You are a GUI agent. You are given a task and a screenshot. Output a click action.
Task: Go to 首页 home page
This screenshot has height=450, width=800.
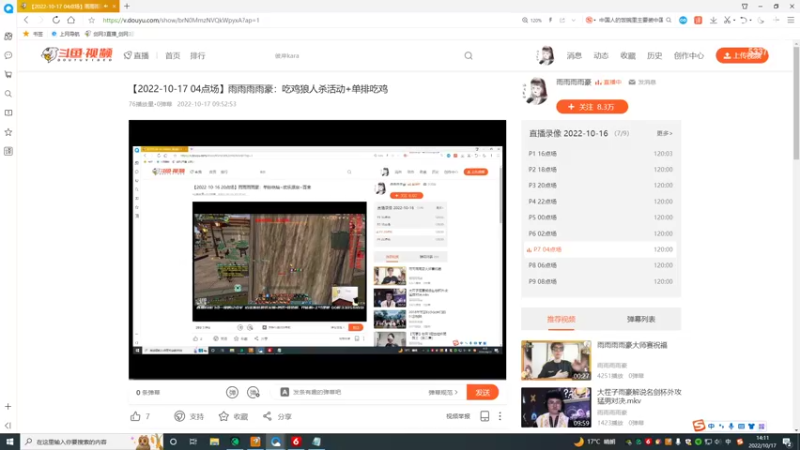(x=172, y=56)
